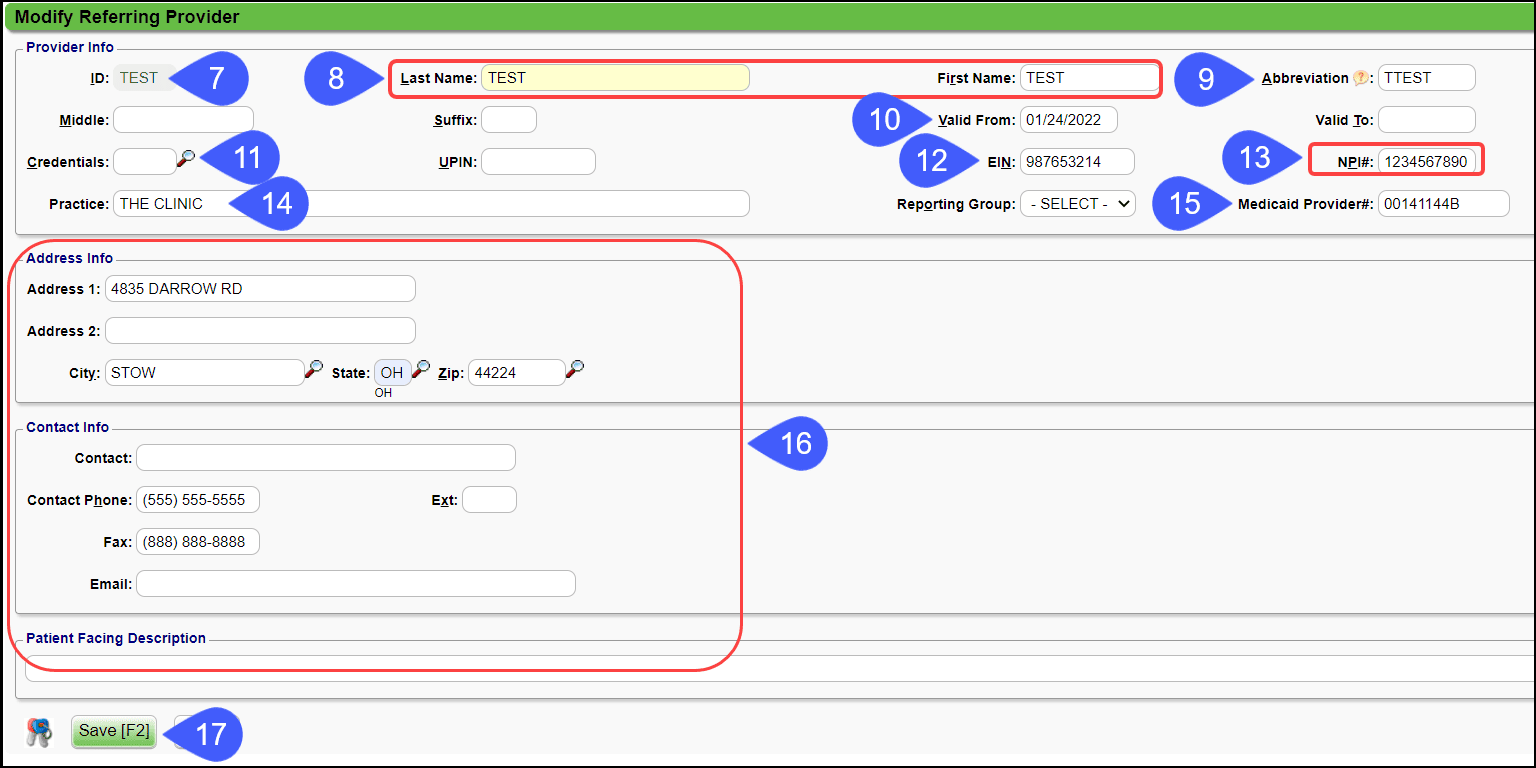1536x768 pixels.
Task: Click the empty Valid To field
Action: (x=1426, y=119)
